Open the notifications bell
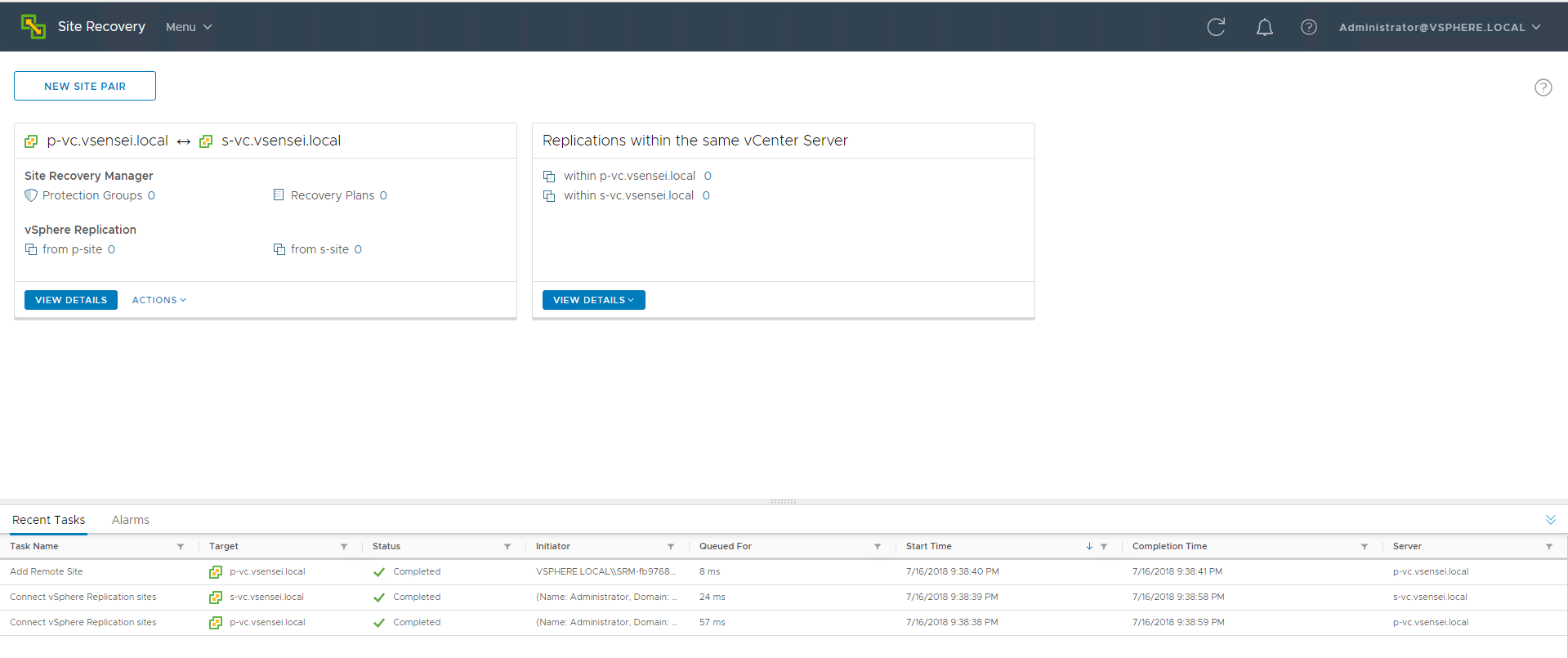The image size is (1568, 658). [x=1264, y=27]
